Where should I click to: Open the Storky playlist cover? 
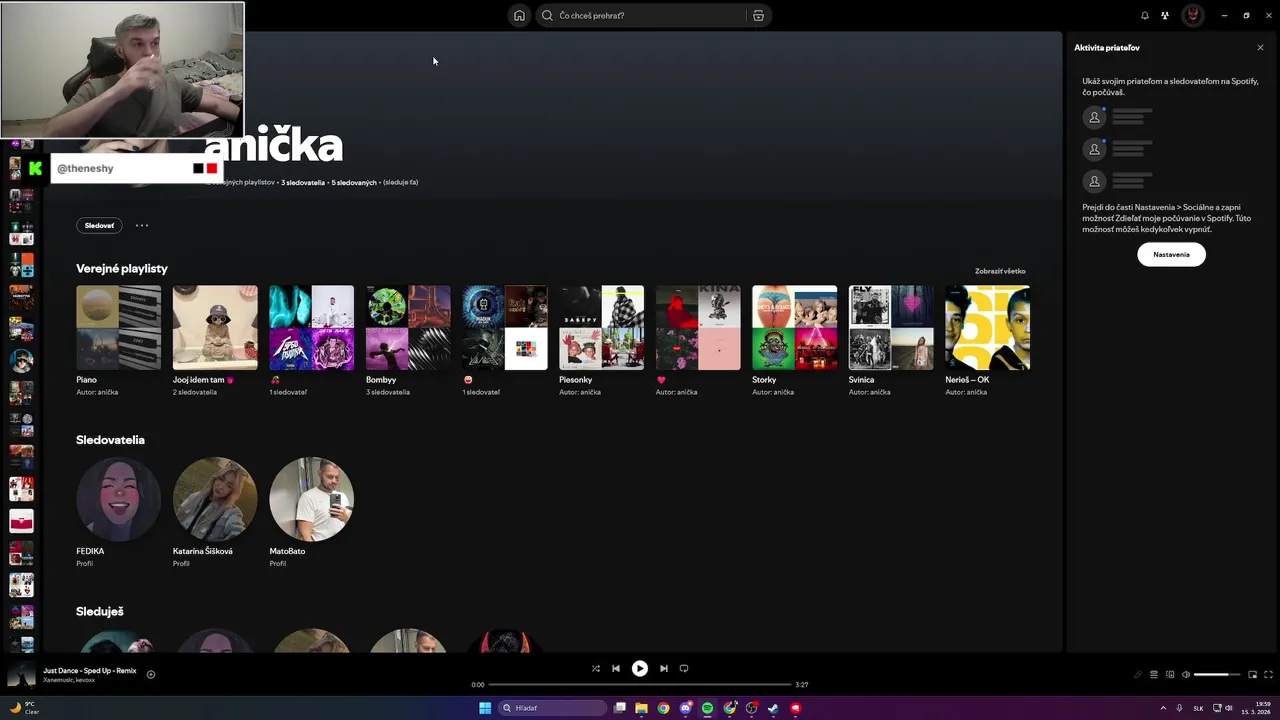794,328
